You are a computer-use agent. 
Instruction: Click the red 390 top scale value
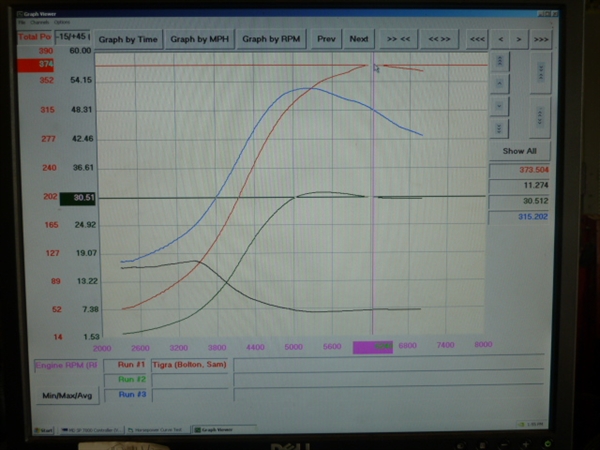(x=46, y=51)
